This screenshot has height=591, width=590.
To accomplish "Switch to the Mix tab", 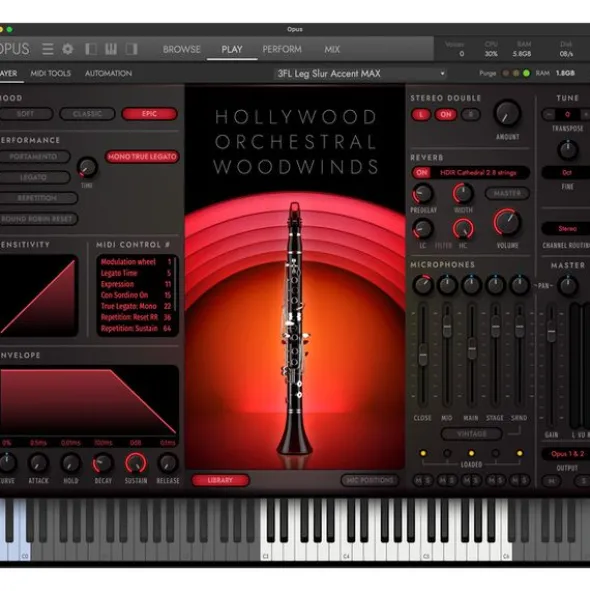I will tap(332, 49).
